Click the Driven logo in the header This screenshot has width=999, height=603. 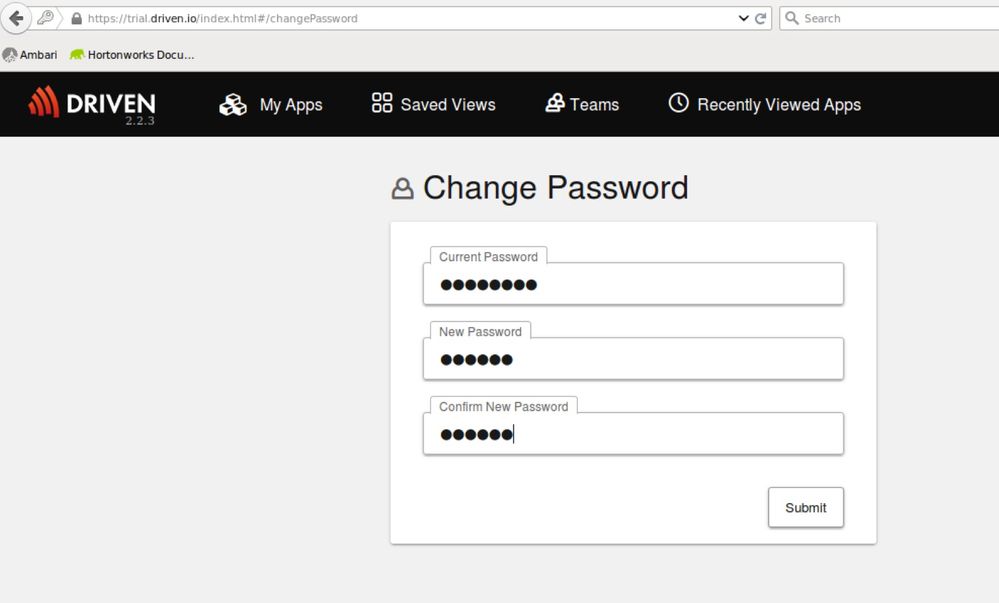click(92, 103)
